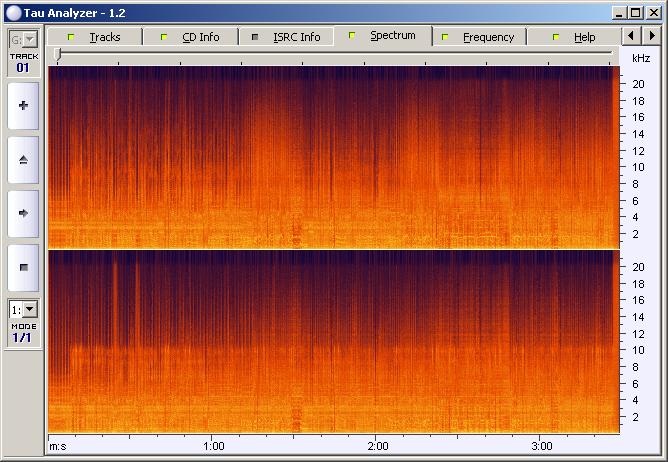Open the CD Info tab

pyautogui.click(x=200, y=37)
